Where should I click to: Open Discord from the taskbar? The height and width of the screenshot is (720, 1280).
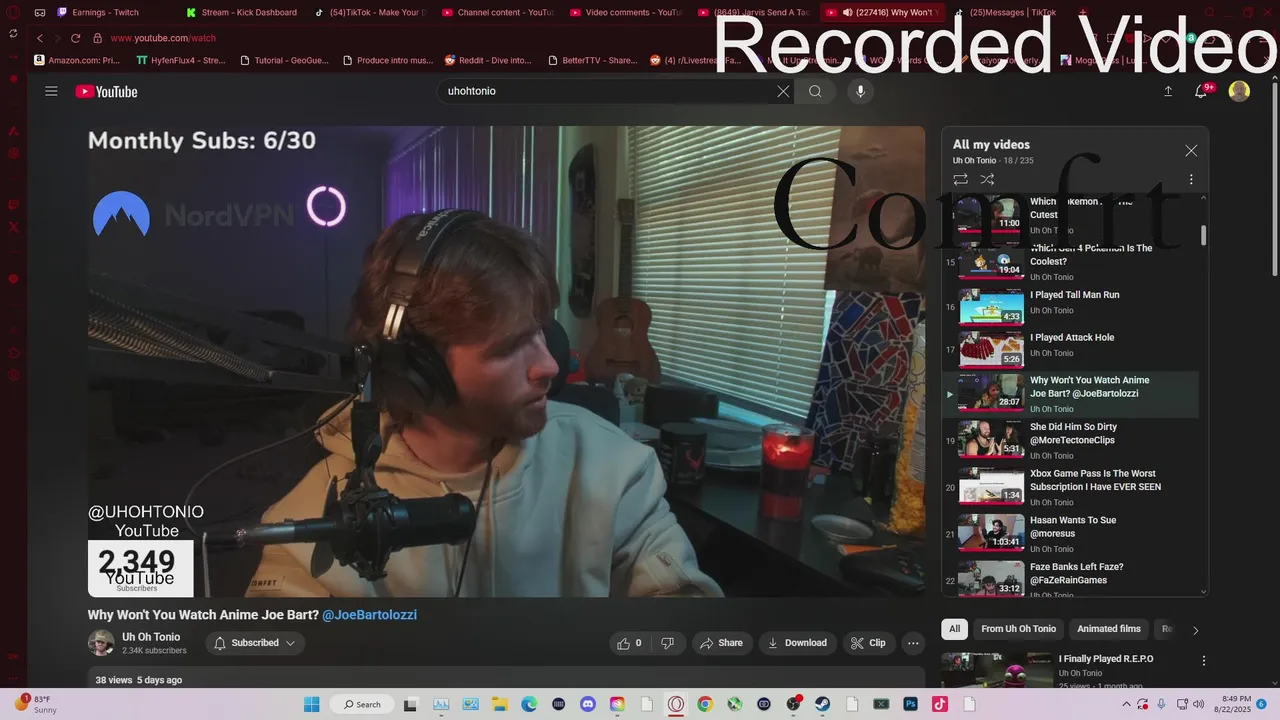tap(588, 704)
